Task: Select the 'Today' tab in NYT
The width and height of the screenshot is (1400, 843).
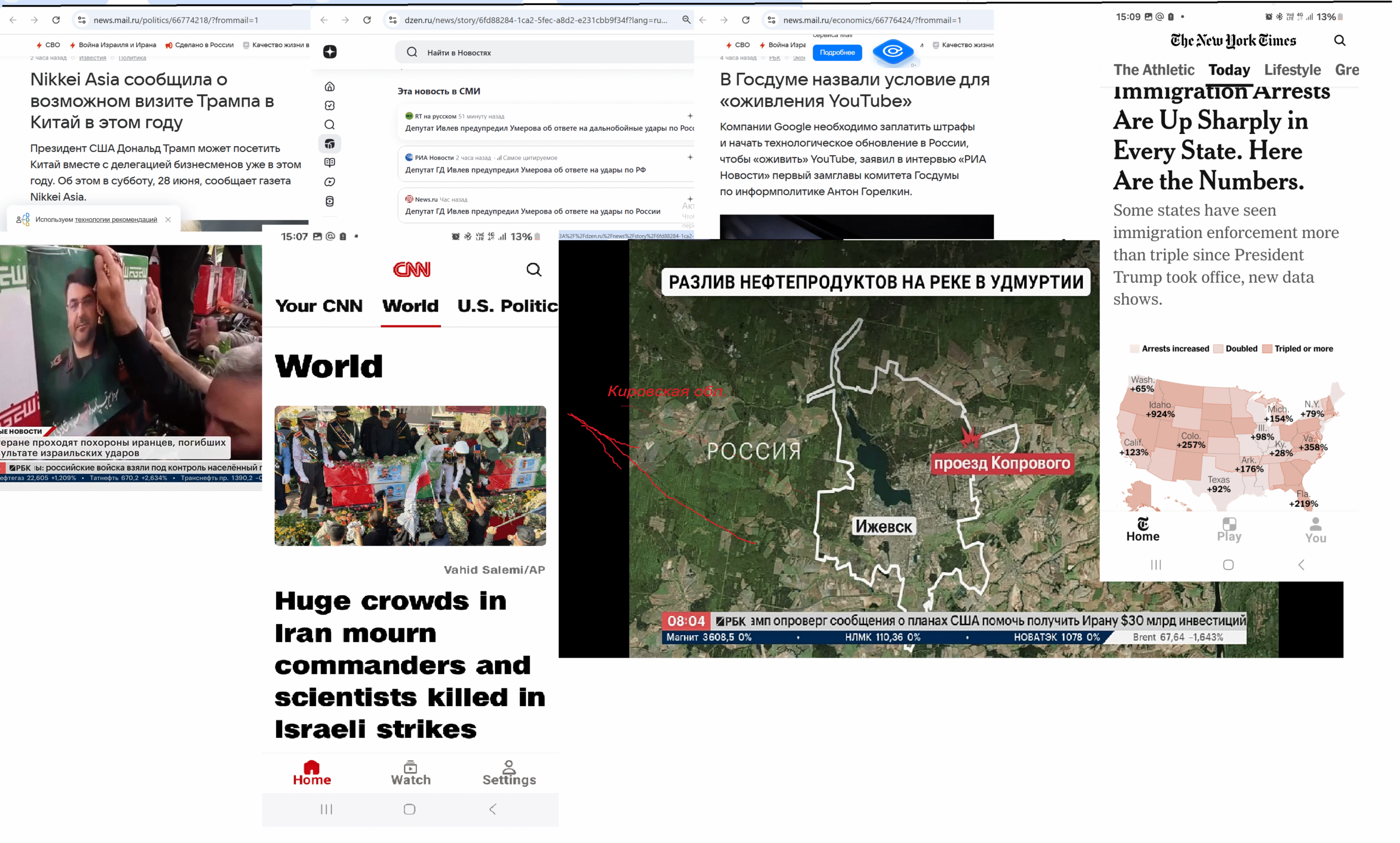Action: tap(1229, 70)
